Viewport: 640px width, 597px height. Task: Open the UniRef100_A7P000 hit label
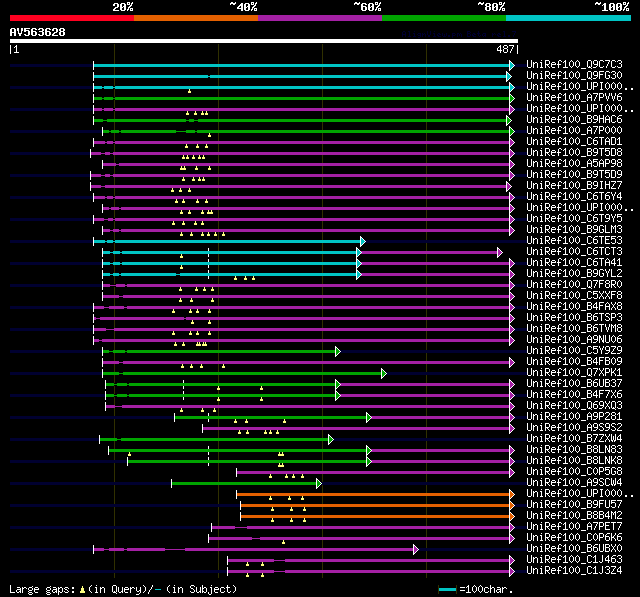pos(574,131)
